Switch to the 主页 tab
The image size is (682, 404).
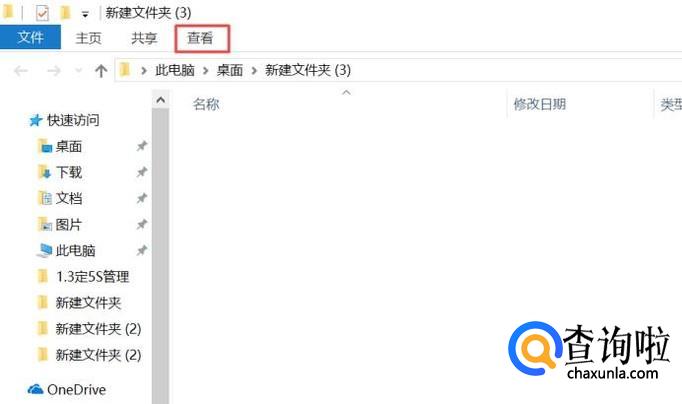pos(88,38)
